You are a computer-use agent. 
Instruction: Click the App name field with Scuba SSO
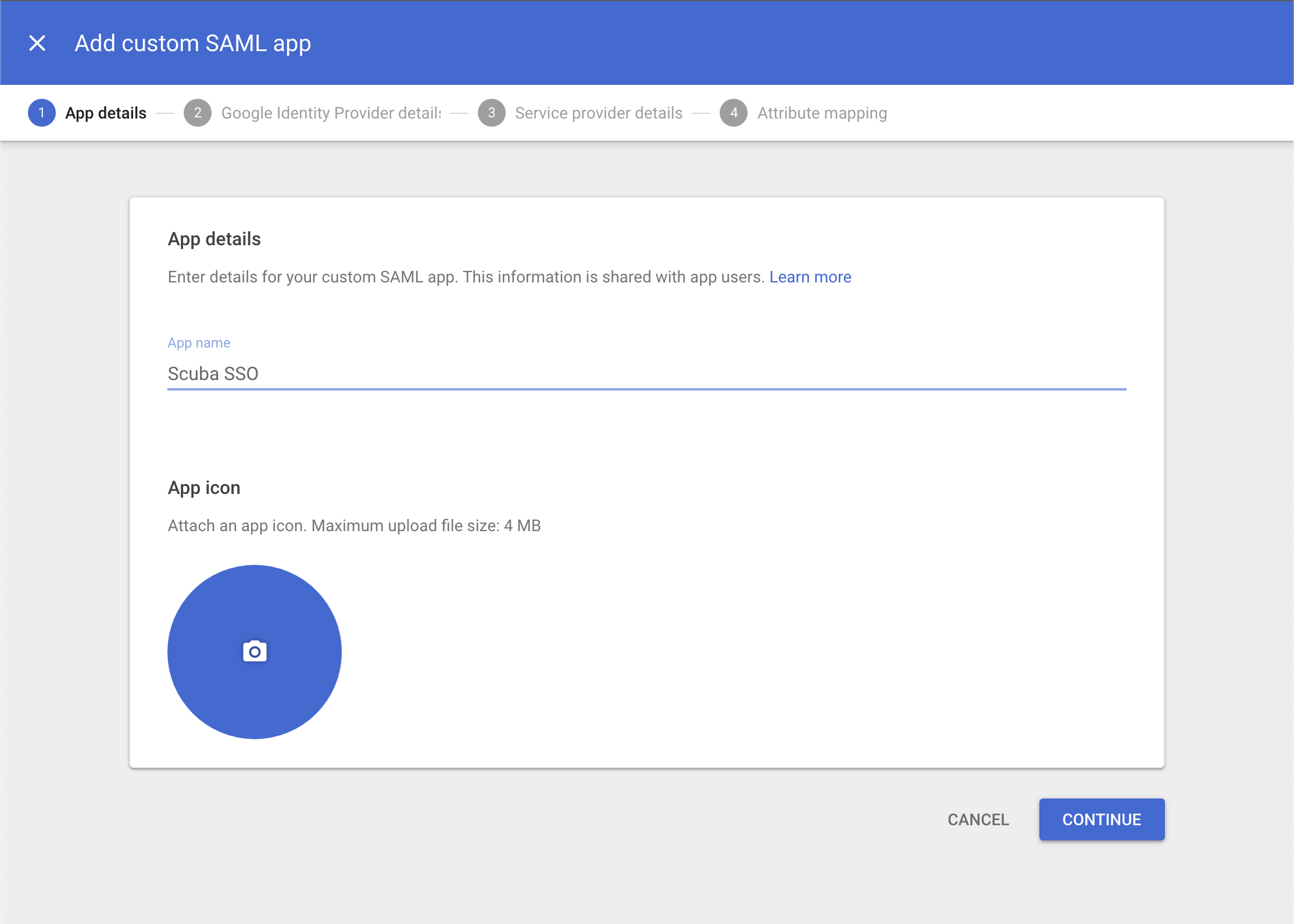(x=647, y=374)
